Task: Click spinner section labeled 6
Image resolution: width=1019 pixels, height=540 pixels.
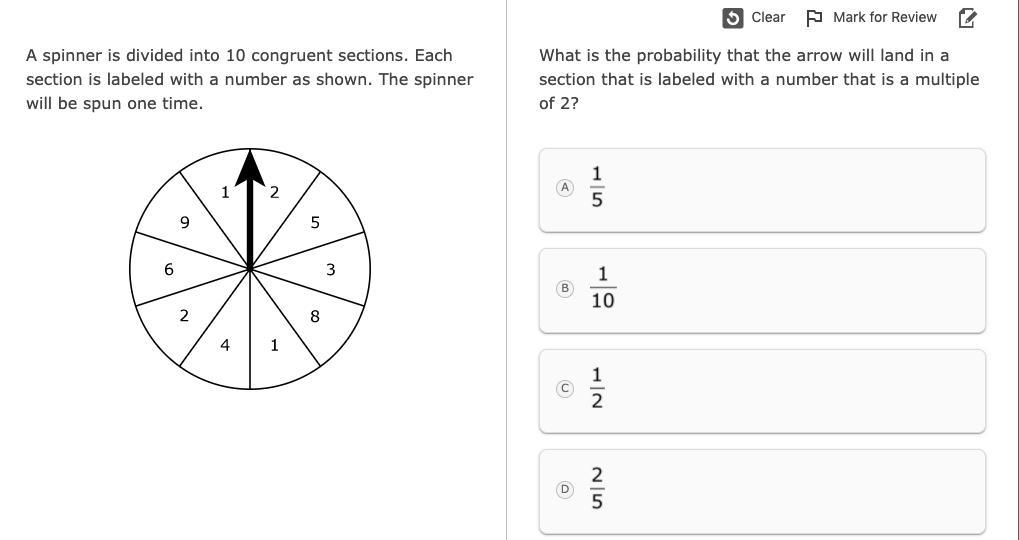Action: click(x=168, y=269)
